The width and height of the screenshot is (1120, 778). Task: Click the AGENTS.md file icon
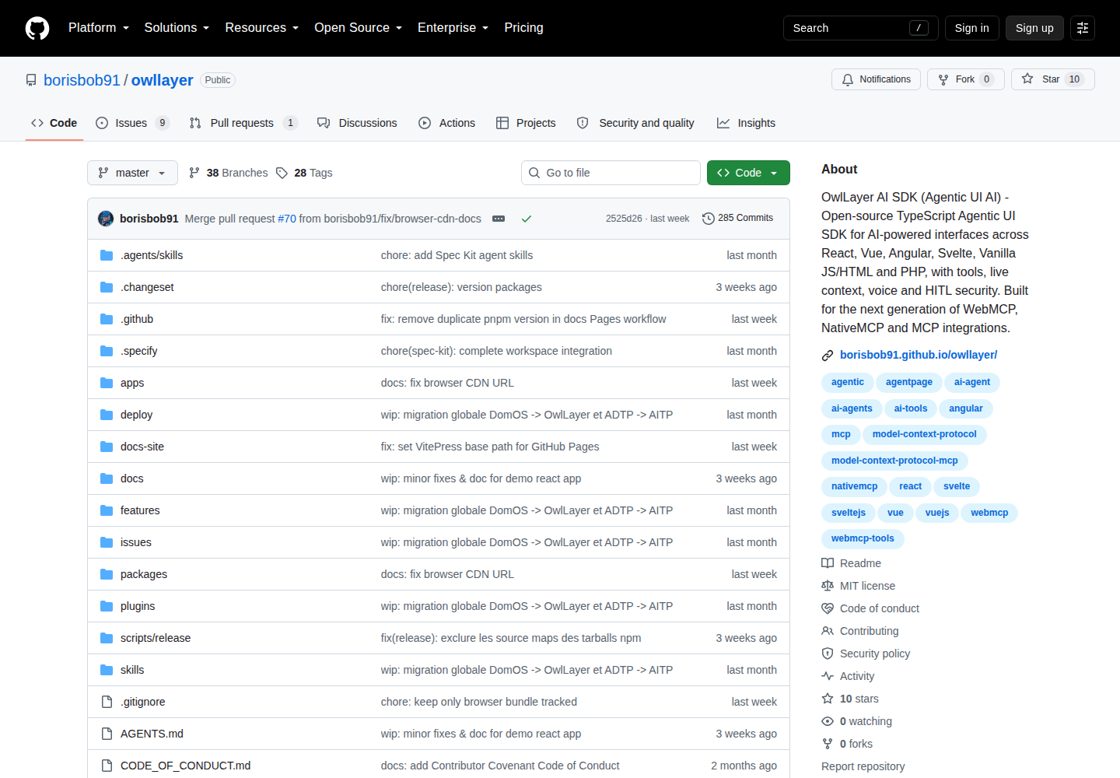click(106, 734)
